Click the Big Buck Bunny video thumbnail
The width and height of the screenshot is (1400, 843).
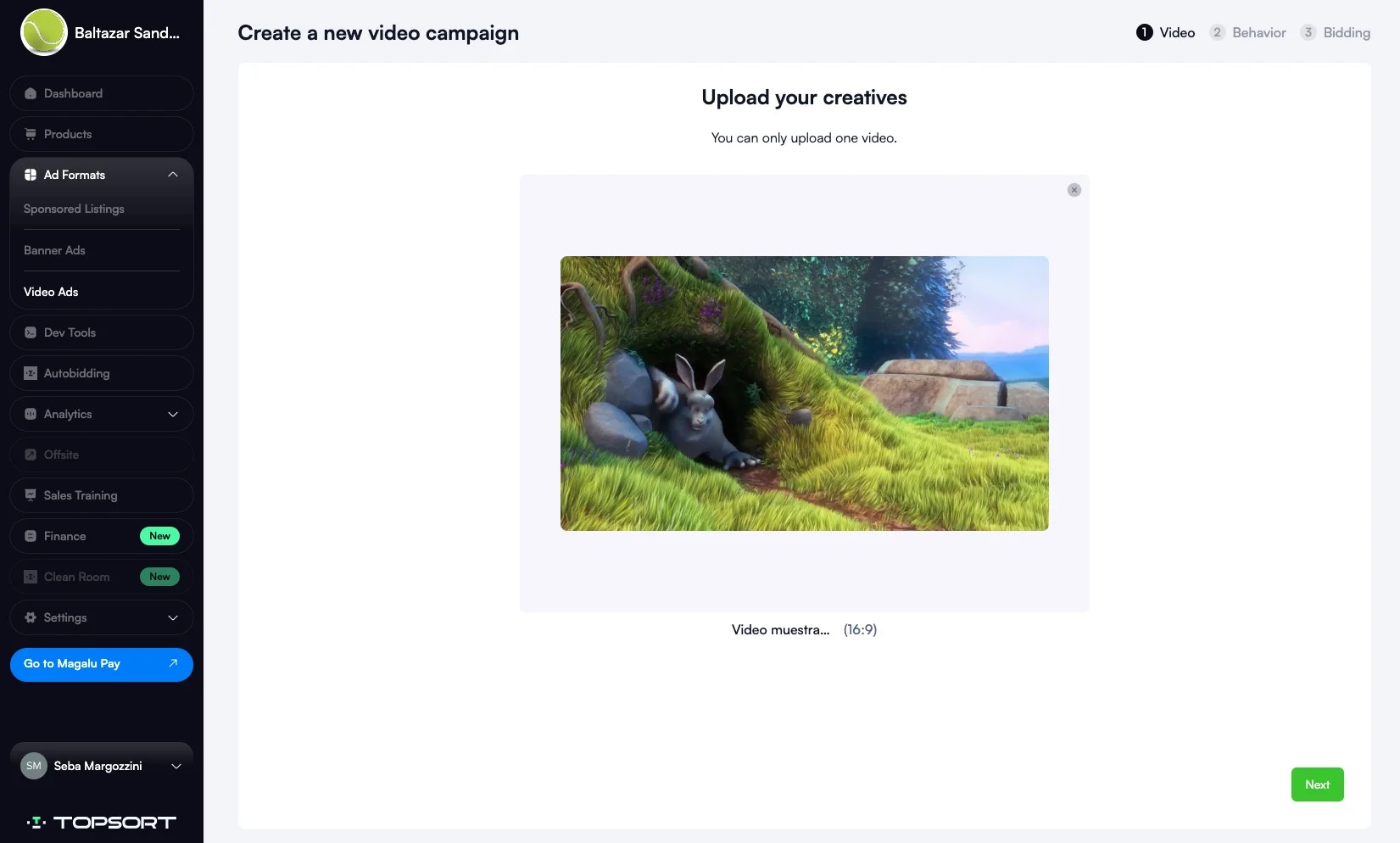pos(804,394)
